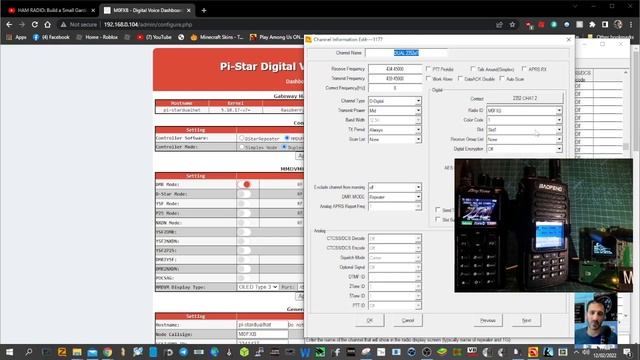This screenshot has width=640, height=360.
Task: Click the Pi-Star Hostname input field
Action: [263, 324]
